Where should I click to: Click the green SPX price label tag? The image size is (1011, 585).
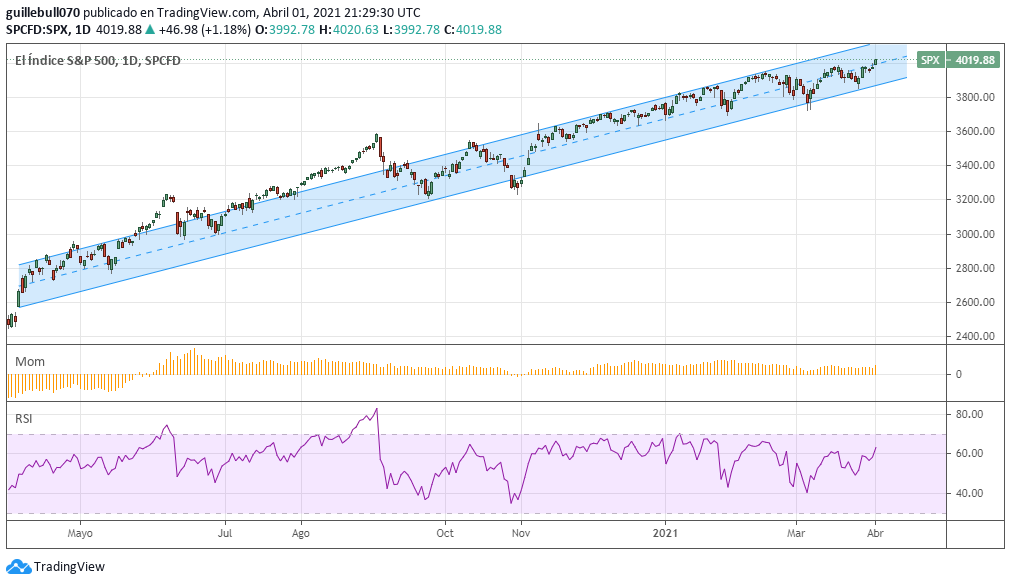click(930, 60)
